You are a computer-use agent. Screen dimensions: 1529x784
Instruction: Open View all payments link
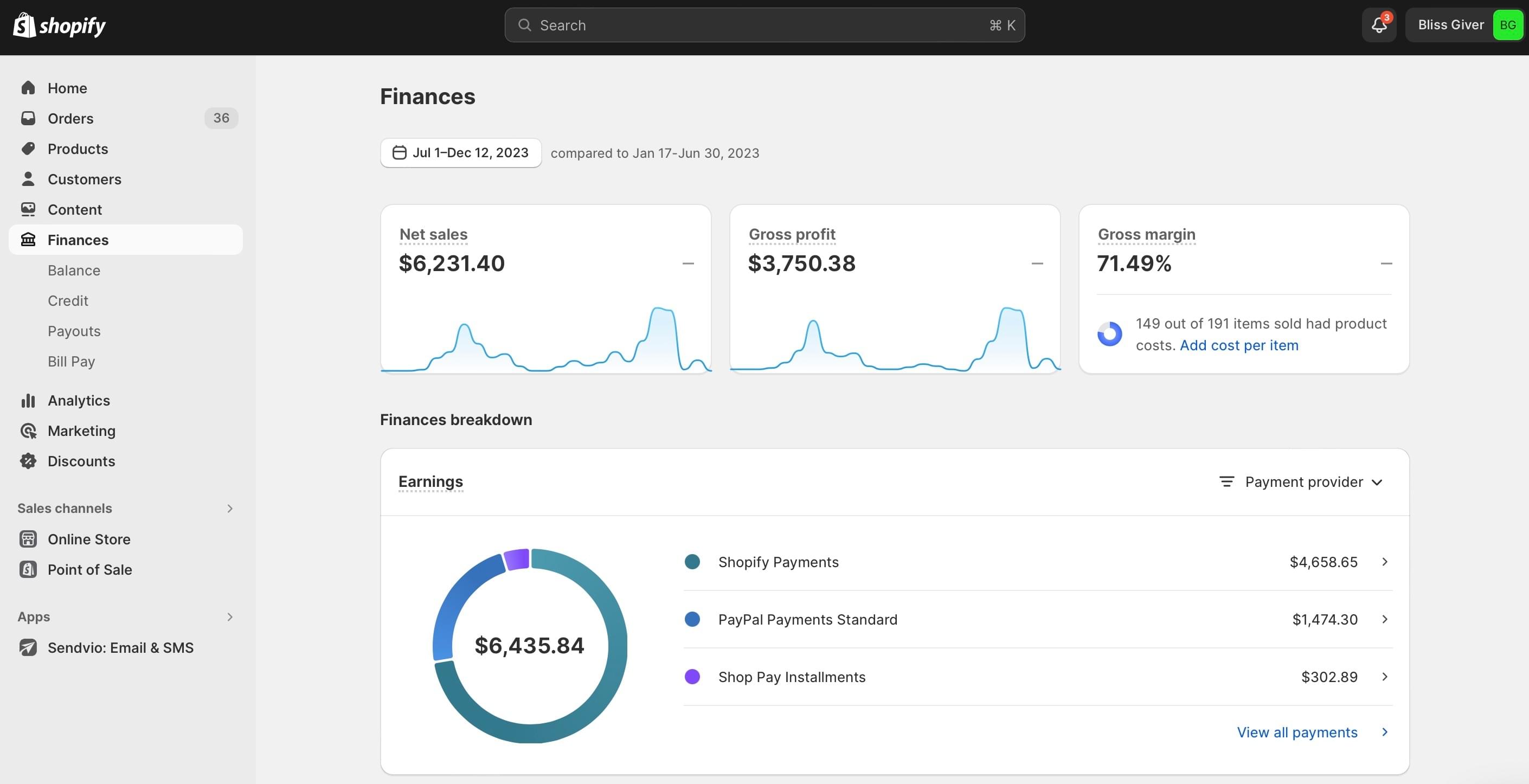click(1297, 732)
